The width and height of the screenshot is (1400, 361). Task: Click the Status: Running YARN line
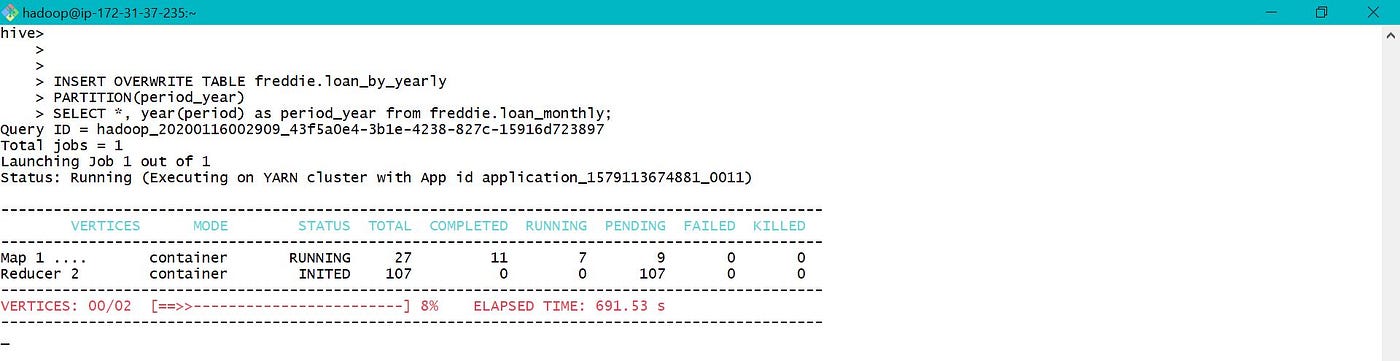pyautogui.click(x=376, y=177)
